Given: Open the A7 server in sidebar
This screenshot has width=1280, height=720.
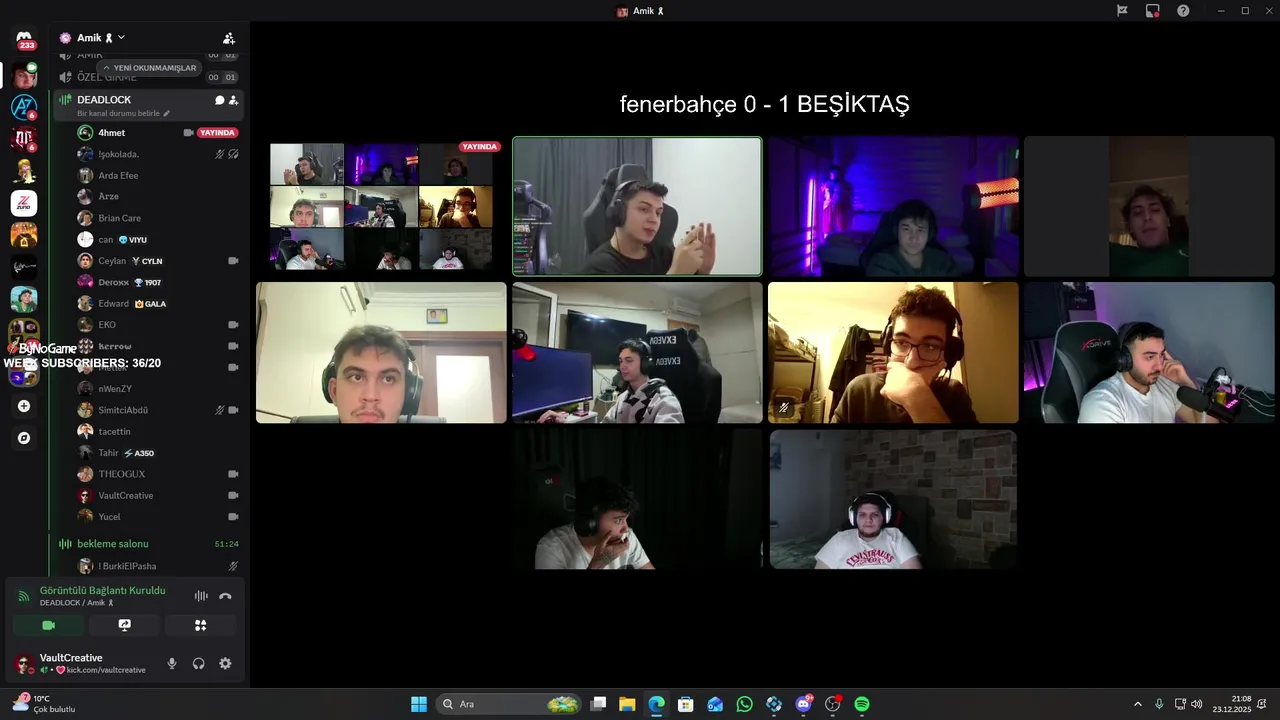Looking at the screenshot, I should pos(24,106).
